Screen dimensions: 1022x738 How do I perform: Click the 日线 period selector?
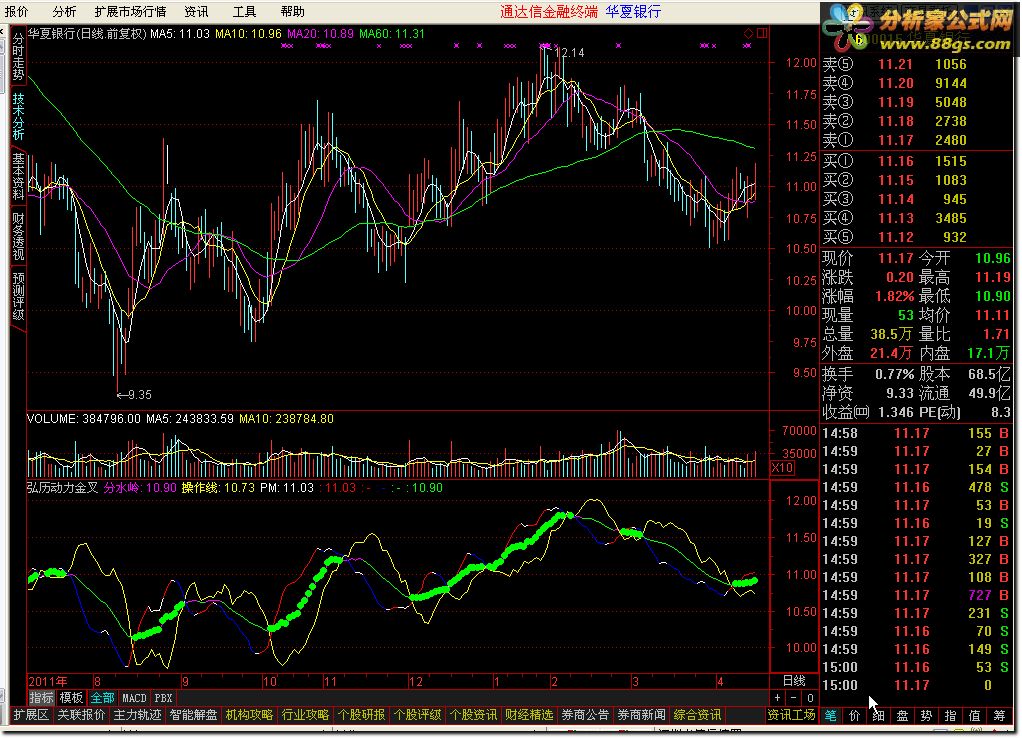tap(793, 681)
